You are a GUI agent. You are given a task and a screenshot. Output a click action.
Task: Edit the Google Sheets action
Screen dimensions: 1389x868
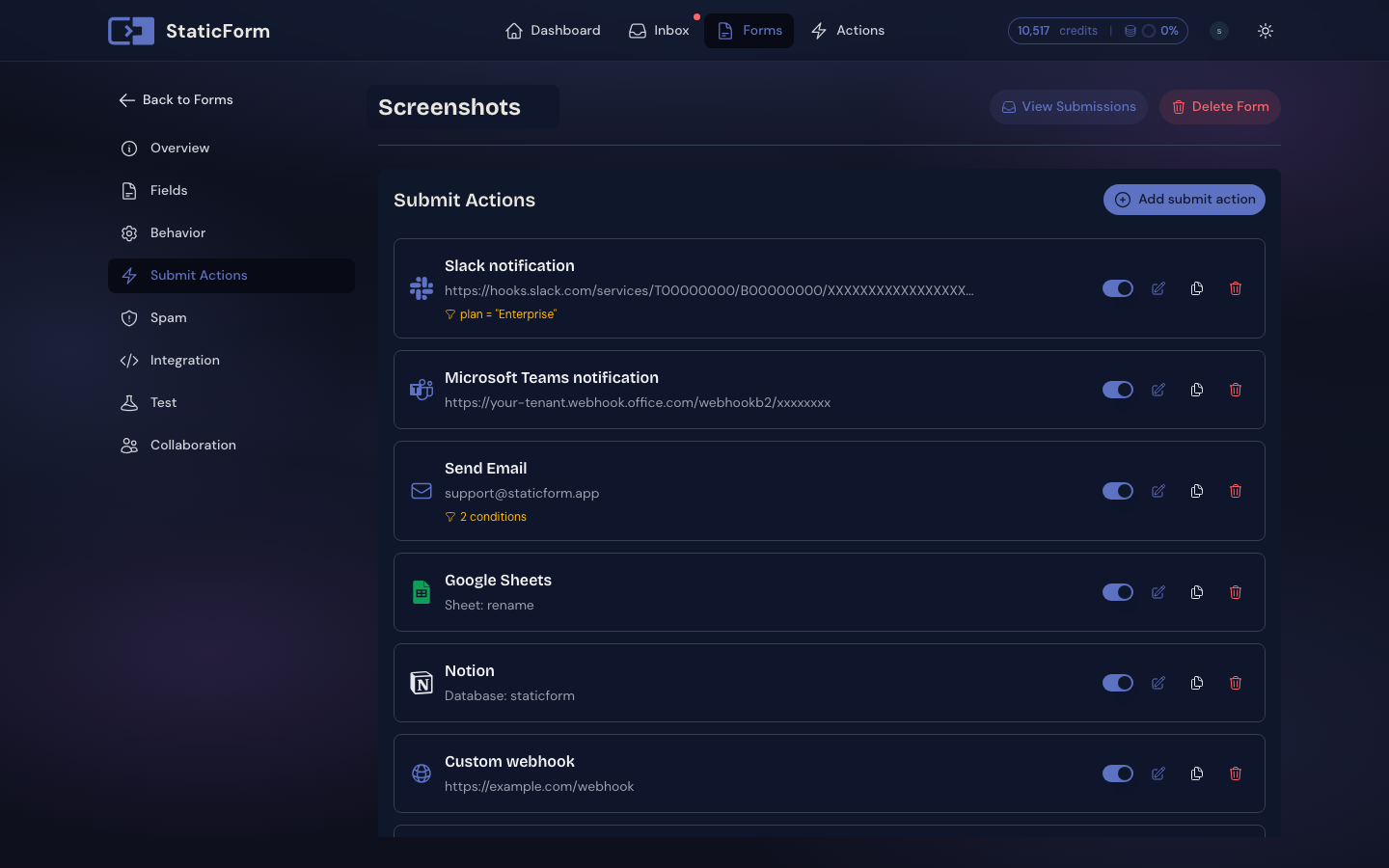(x=1158, y=592)
